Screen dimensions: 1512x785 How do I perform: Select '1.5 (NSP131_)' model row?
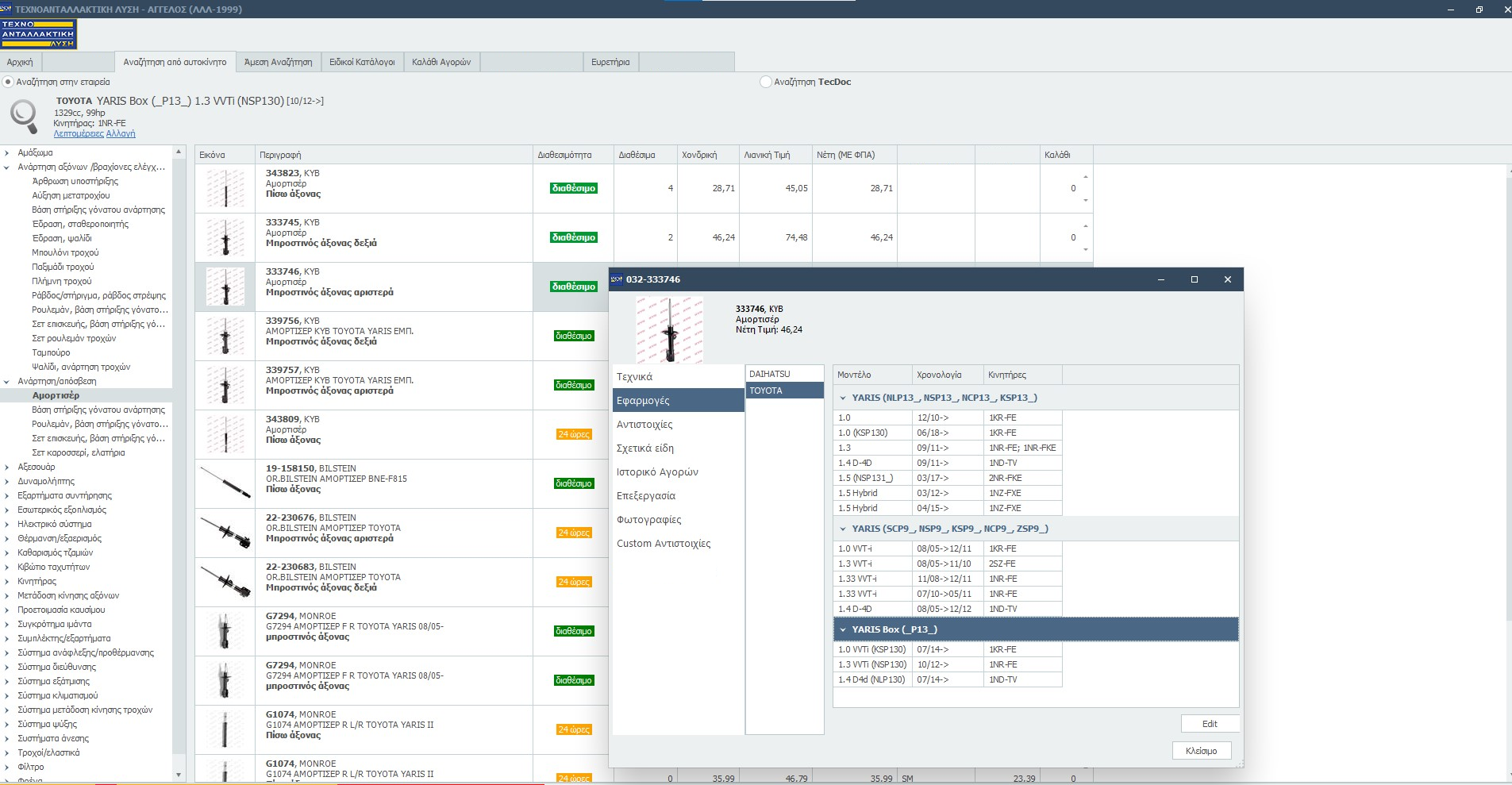coord(948,478)
